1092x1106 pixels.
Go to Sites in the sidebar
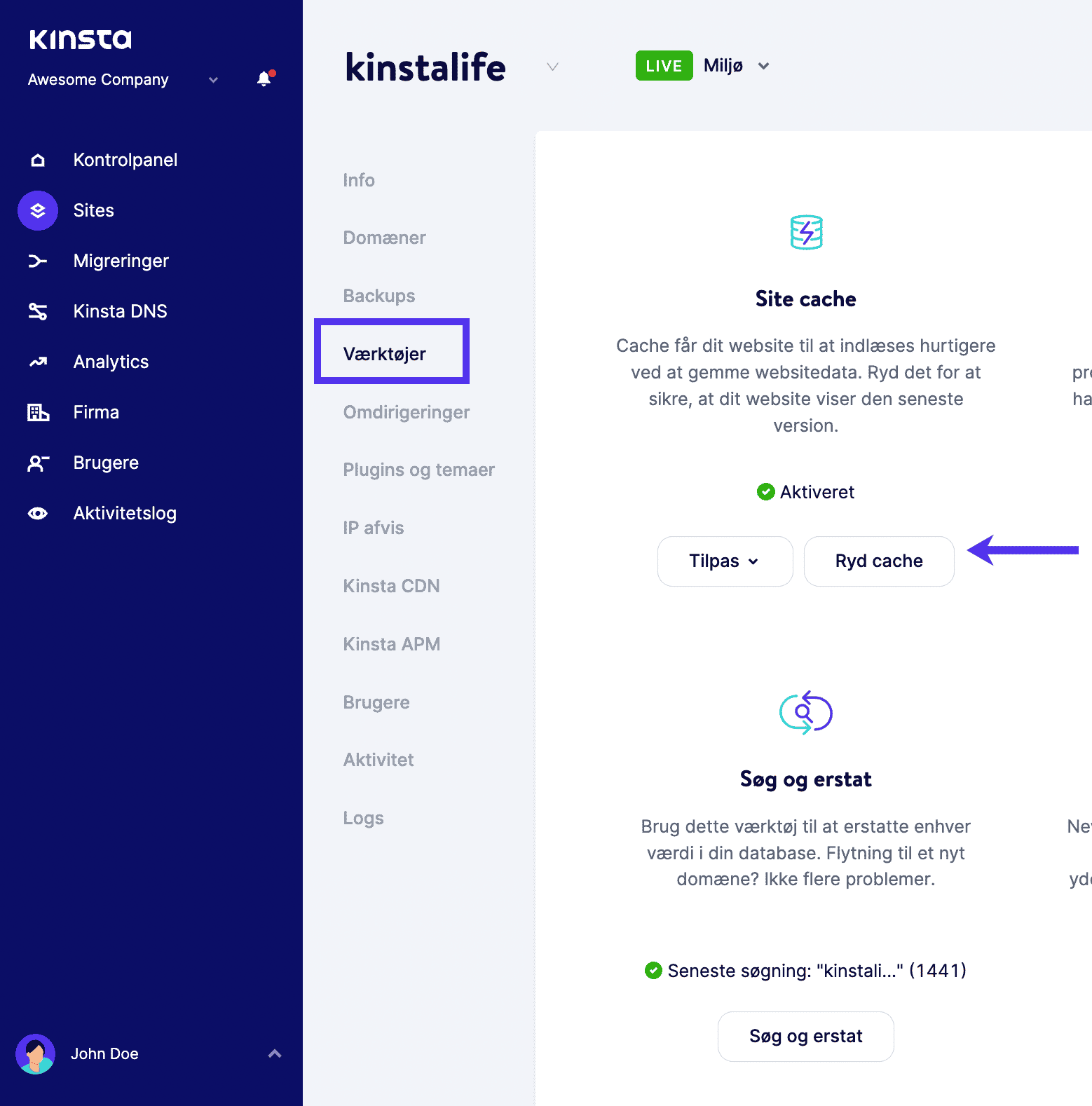pos(94,210)
